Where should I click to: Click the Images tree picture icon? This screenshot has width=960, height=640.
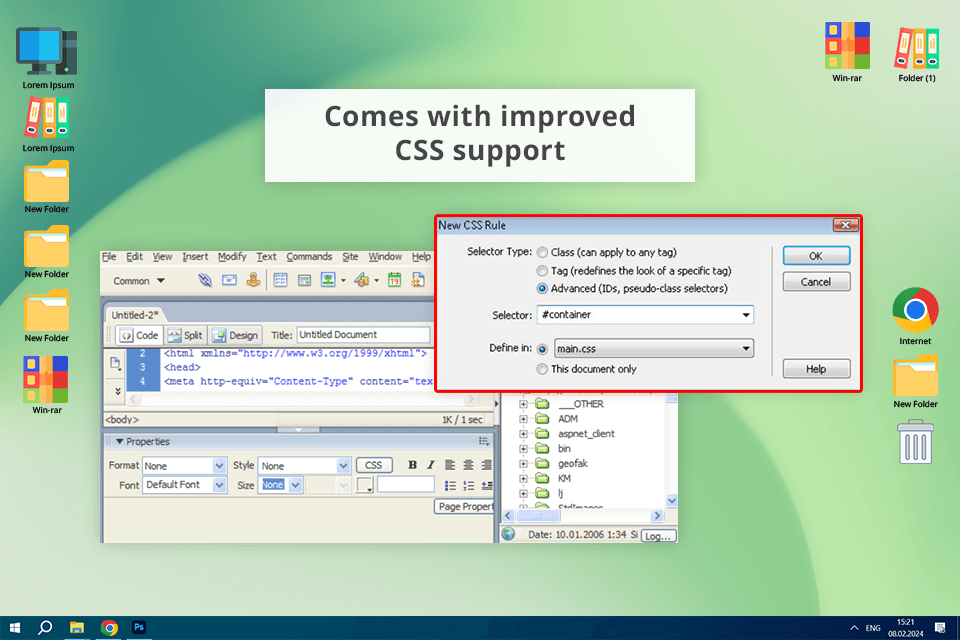pyautogui.click(x=328, y=280)
